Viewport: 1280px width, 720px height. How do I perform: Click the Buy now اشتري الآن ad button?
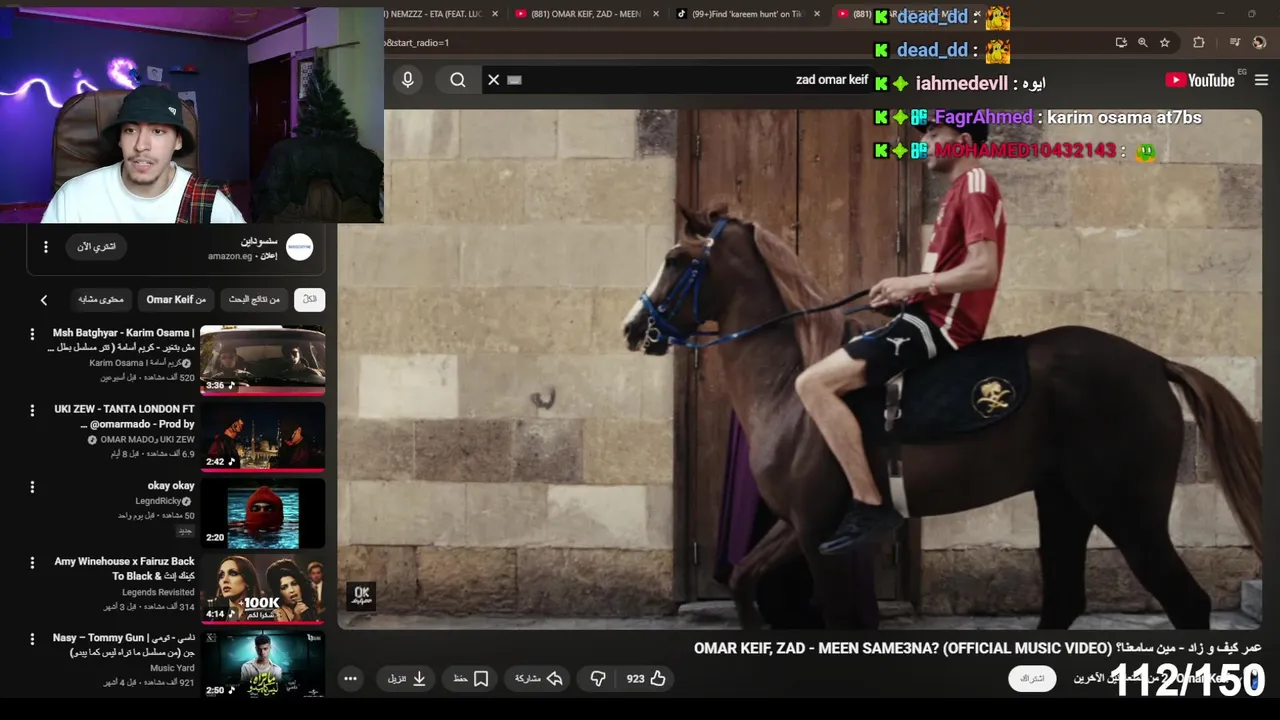(97, 246)
